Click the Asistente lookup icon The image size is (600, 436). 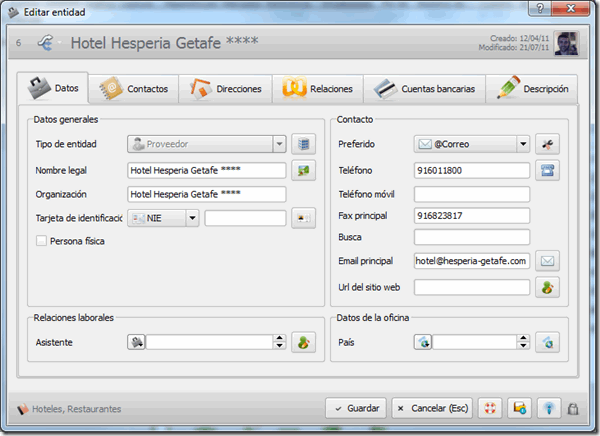coord(136,342)
